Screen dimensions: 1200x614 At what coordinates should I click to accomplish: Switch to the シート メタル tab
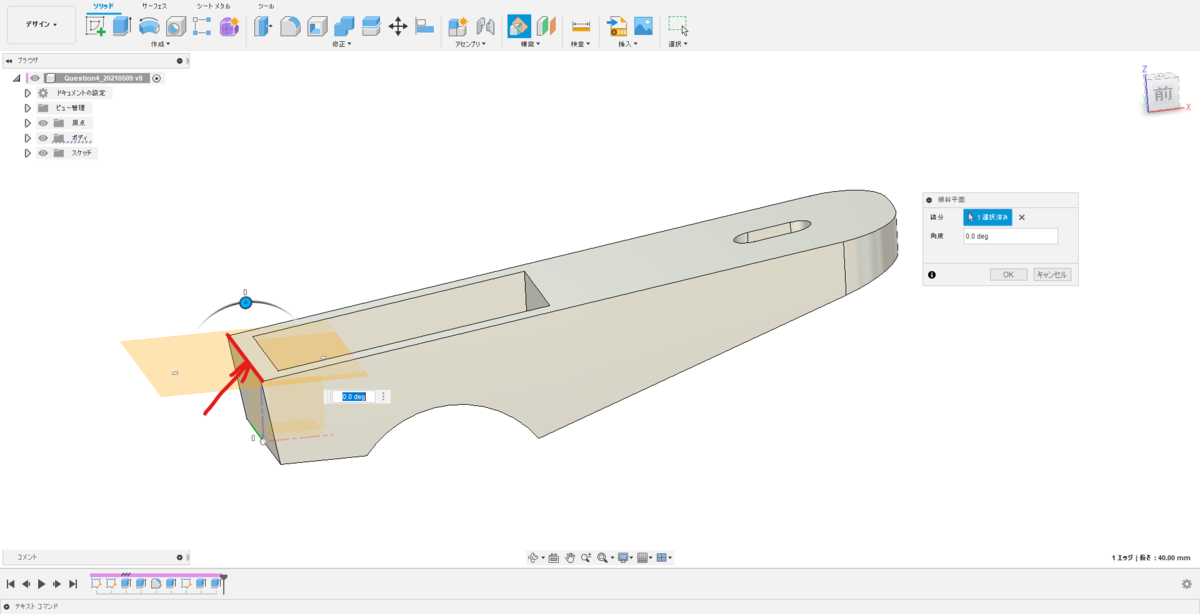(x=213, y=6)
